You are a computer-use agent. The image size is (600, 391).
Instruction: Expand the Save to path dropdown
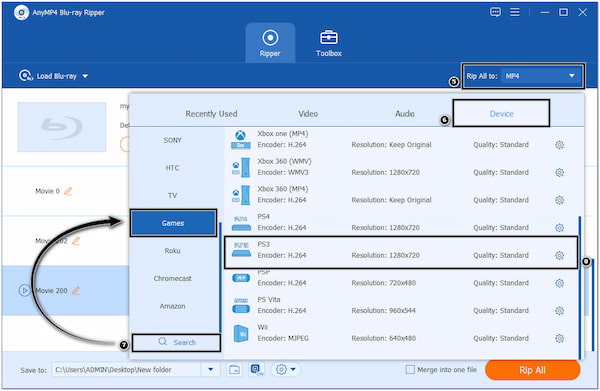(x=210, y=370)
